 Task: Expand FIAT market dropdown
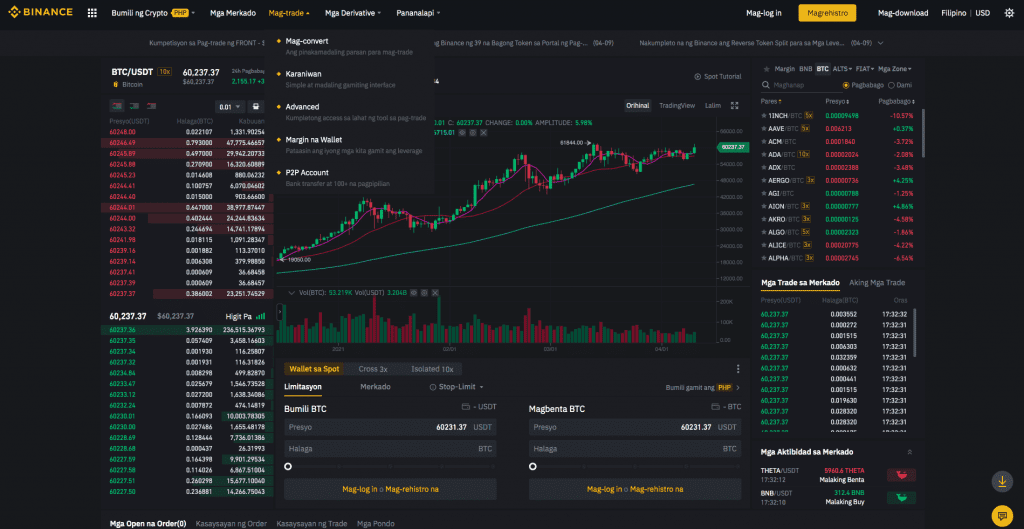point(865,69)
